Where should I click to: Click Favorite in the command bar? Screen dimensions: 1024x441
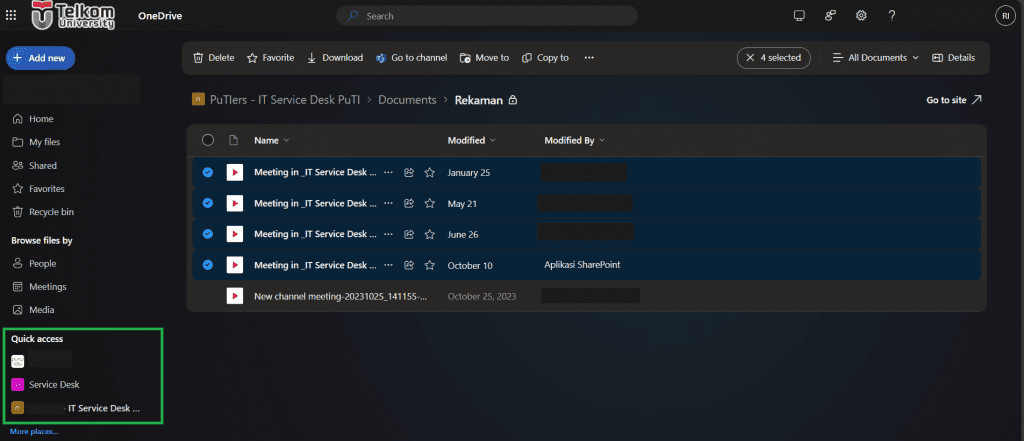pos(270,57)
